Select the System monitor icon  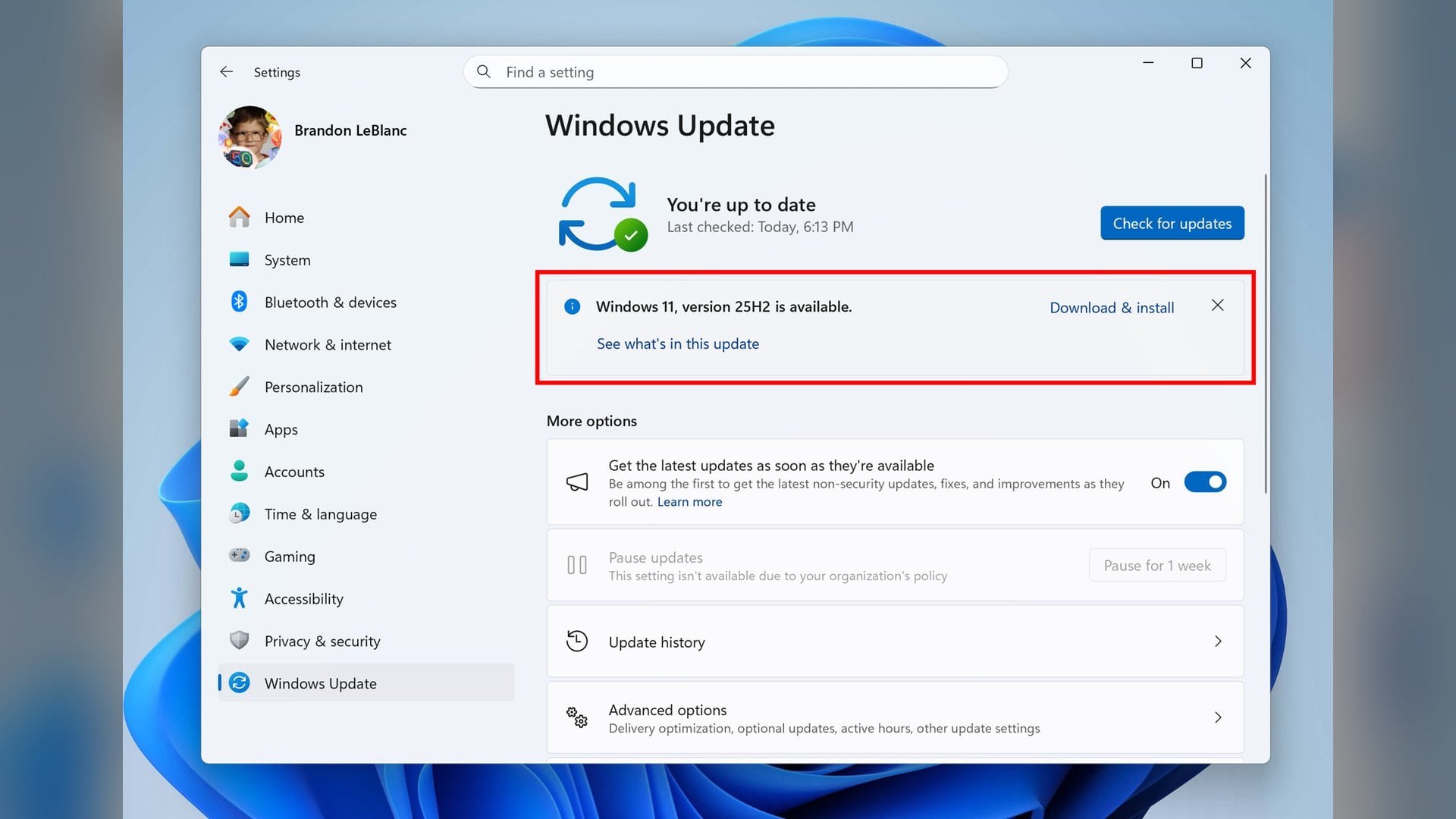[239, 259]
